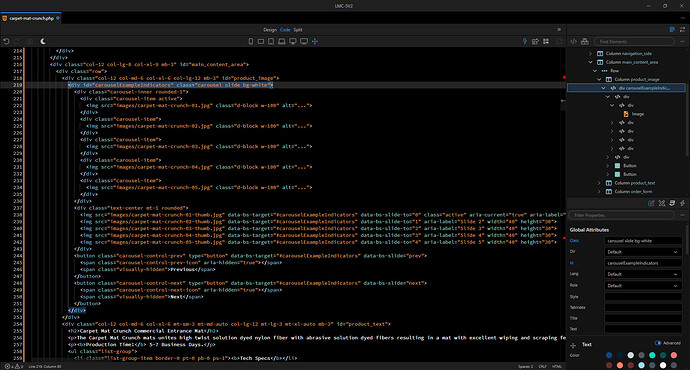Open the Role attribute dropdown

coord(643,286)
